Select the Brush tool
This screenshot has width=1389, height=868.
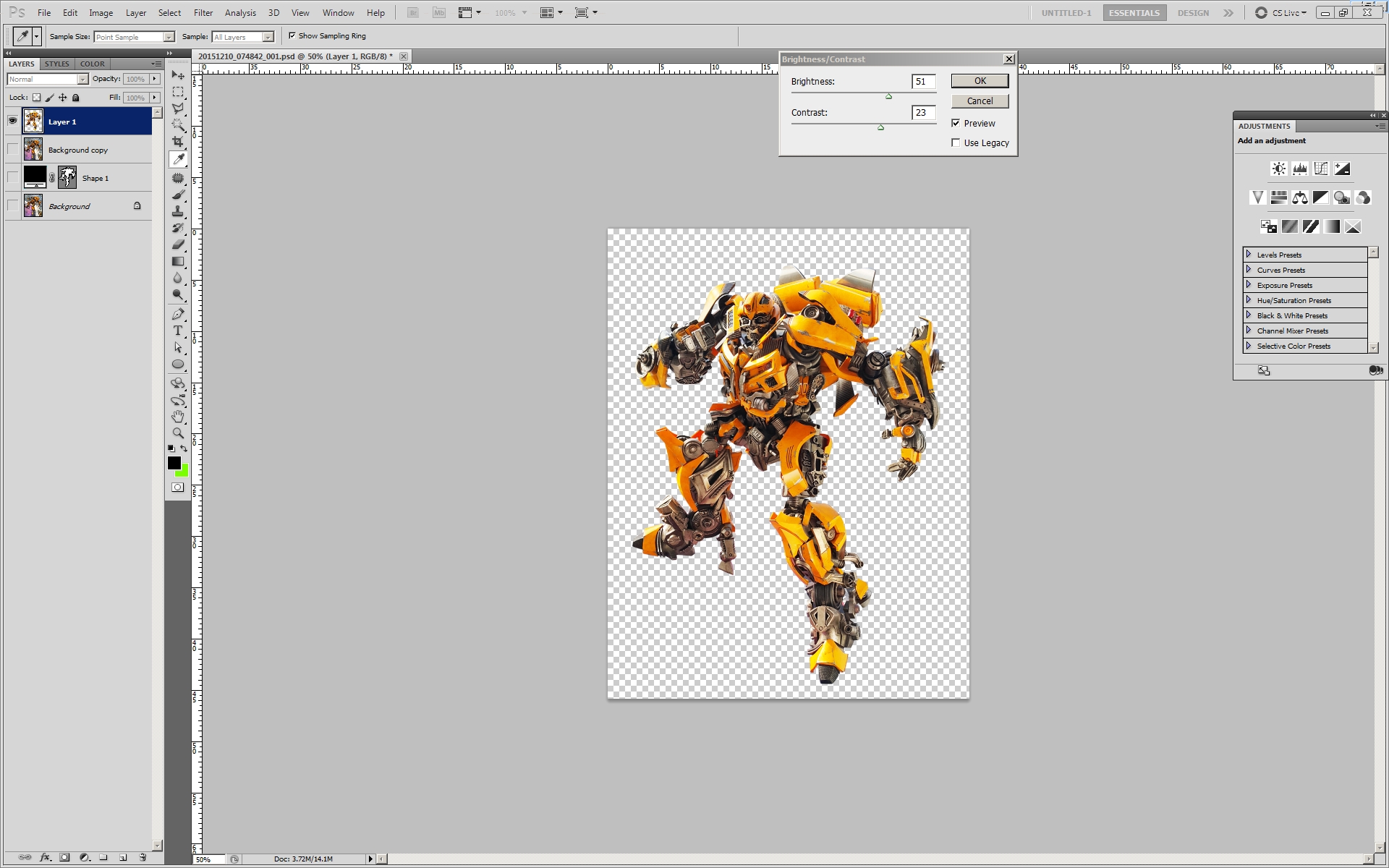tap(178, 195)
